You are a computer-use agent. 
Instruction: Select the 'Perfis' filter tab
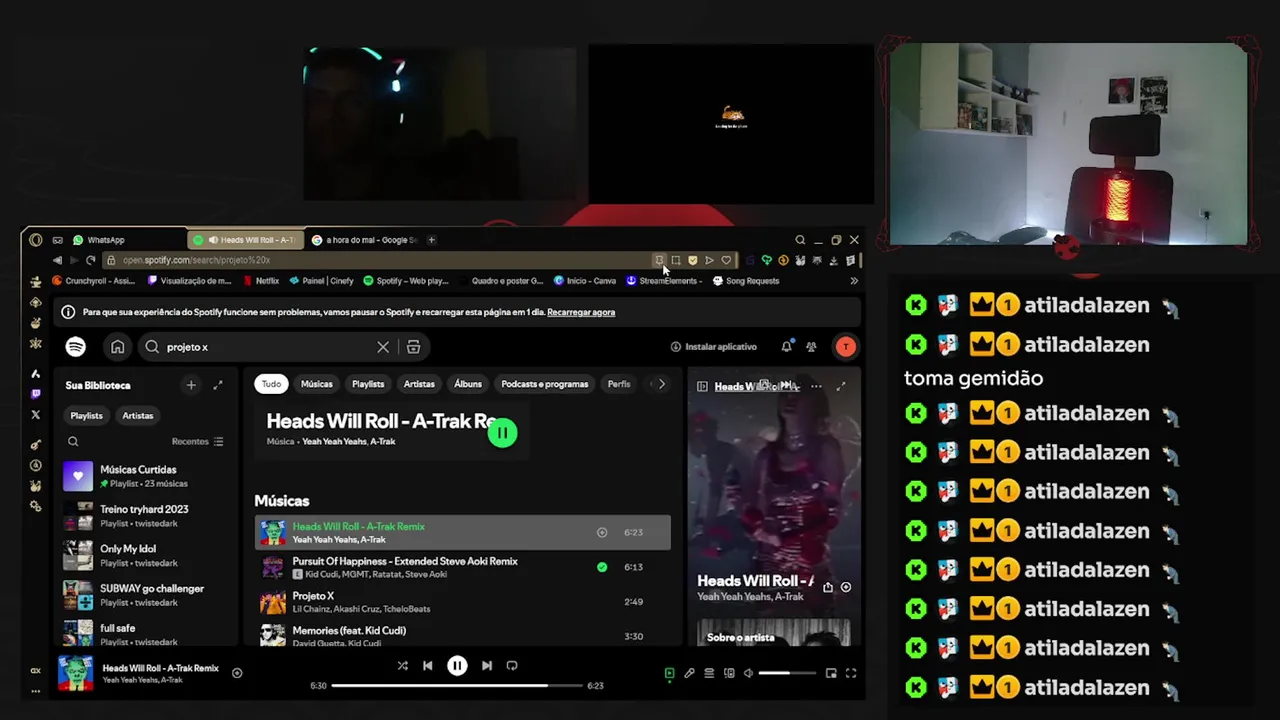click(x=619, y=384)
